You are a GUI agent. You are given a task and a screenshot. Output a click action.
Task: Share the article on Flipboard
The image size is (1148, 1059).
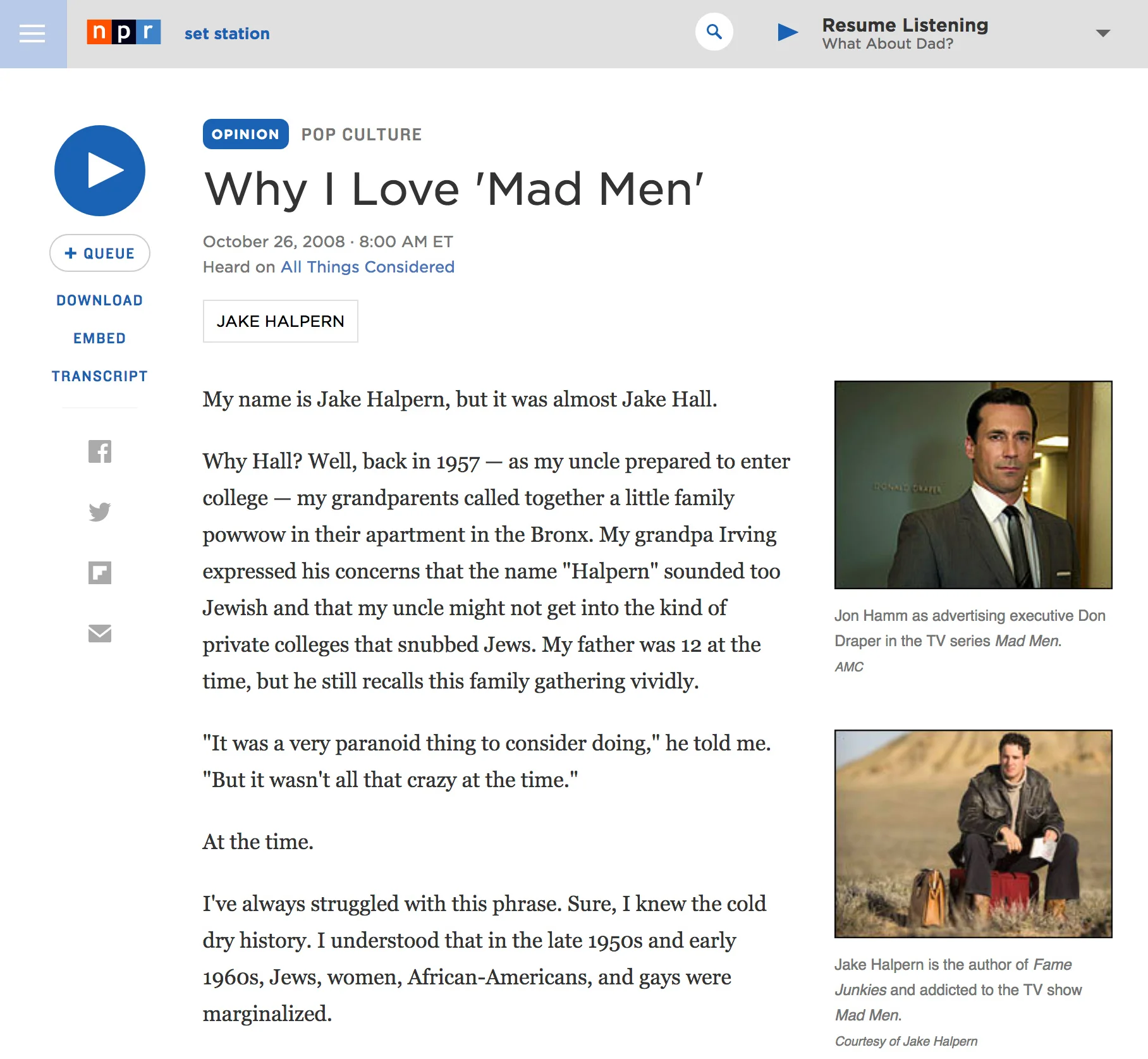pos(100,573)
